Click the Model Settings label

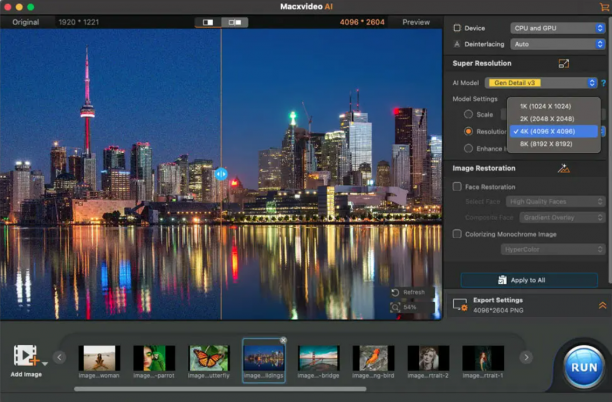[475, 99]
